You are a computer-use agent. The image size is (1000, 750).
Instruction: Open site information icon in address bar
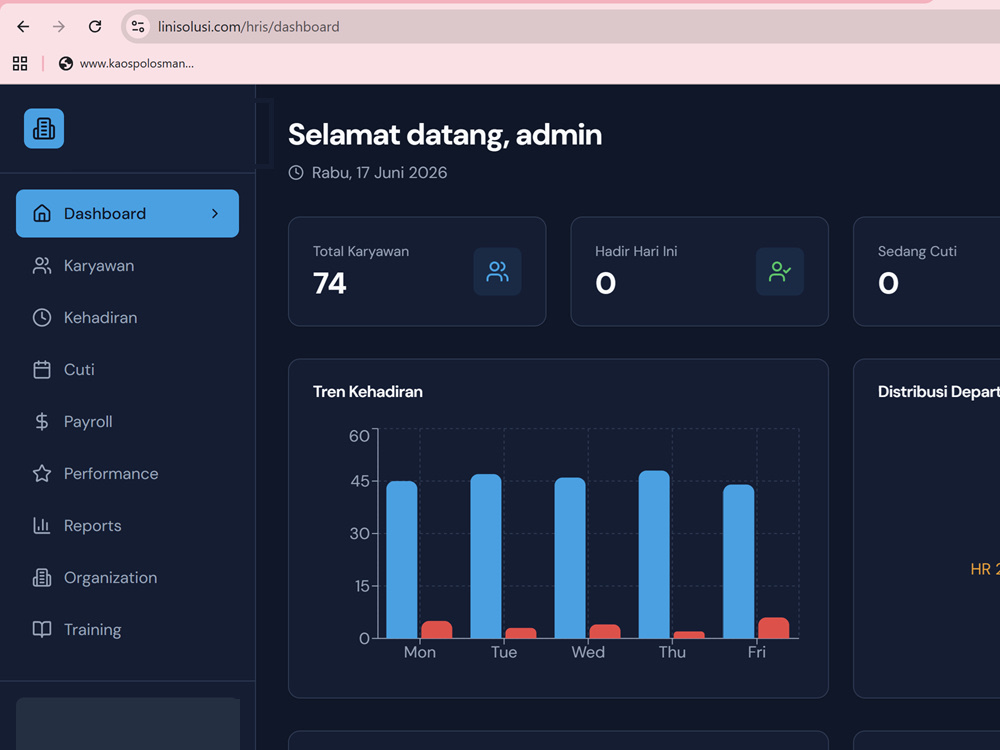[138, 27]
